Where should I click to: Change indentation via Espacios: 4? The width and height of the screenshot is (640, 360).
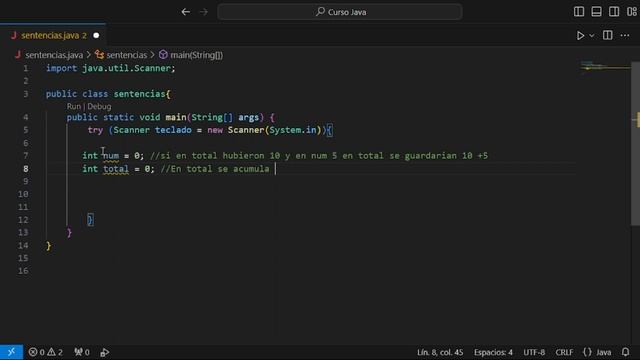[x=493, y=352]
